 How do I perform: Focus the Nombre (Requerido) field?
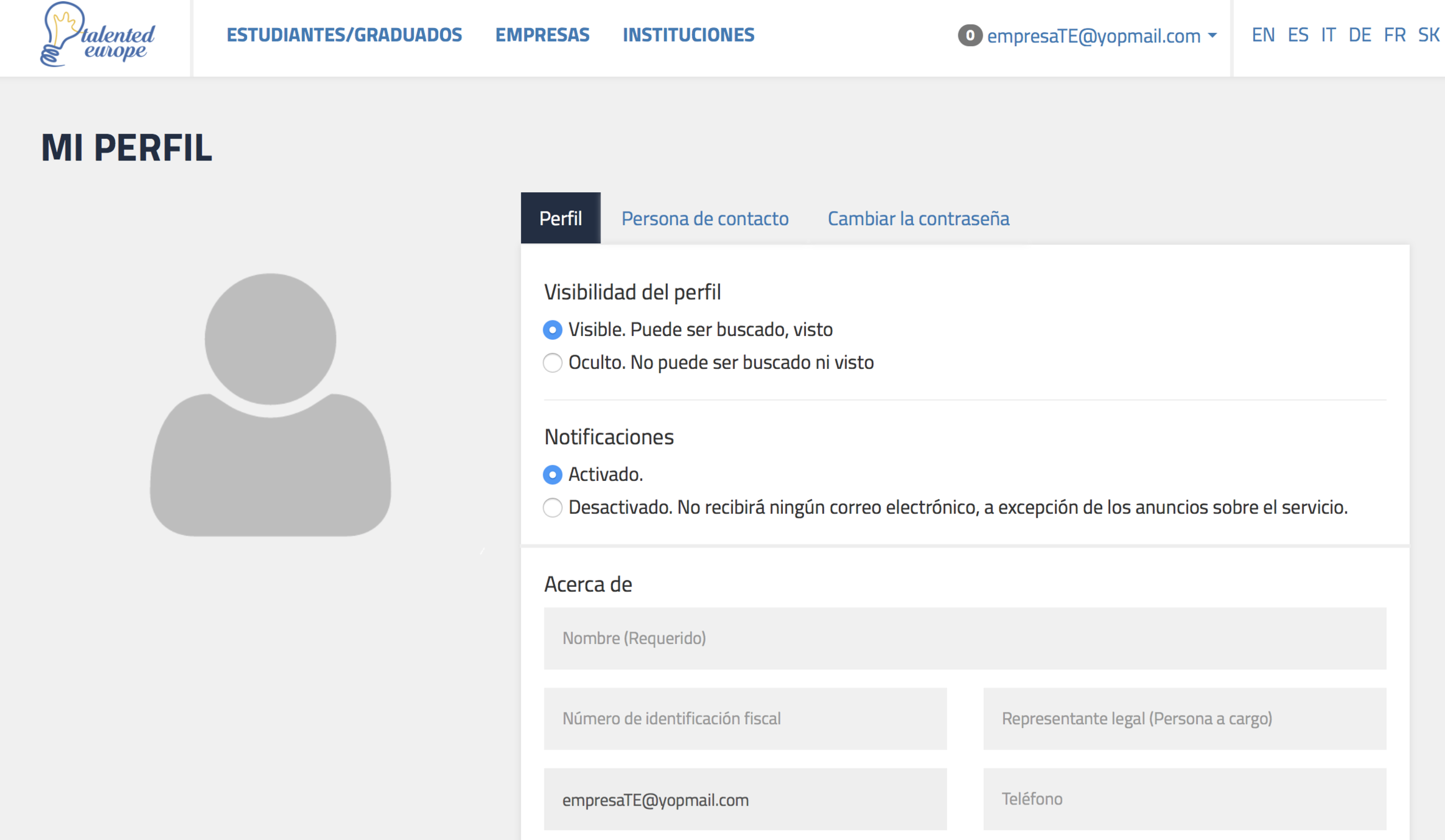coord(965,638)
